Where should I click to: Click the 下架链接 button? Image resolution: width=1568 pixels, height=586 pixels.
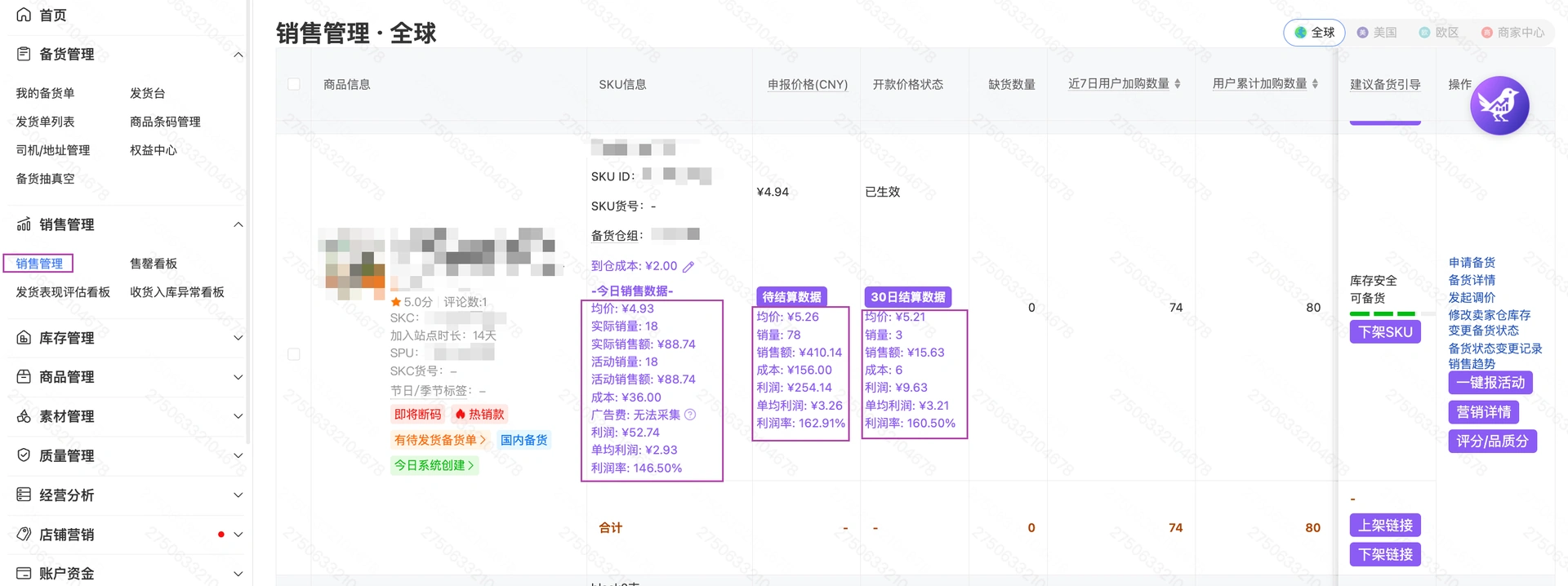pos(1385,555)
